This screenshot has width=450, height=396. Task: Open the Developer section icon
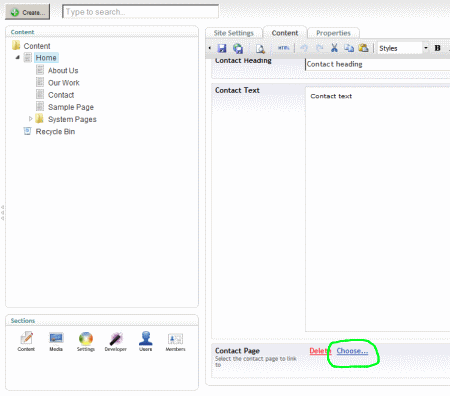pyautogui.click(x=115, y=341)
